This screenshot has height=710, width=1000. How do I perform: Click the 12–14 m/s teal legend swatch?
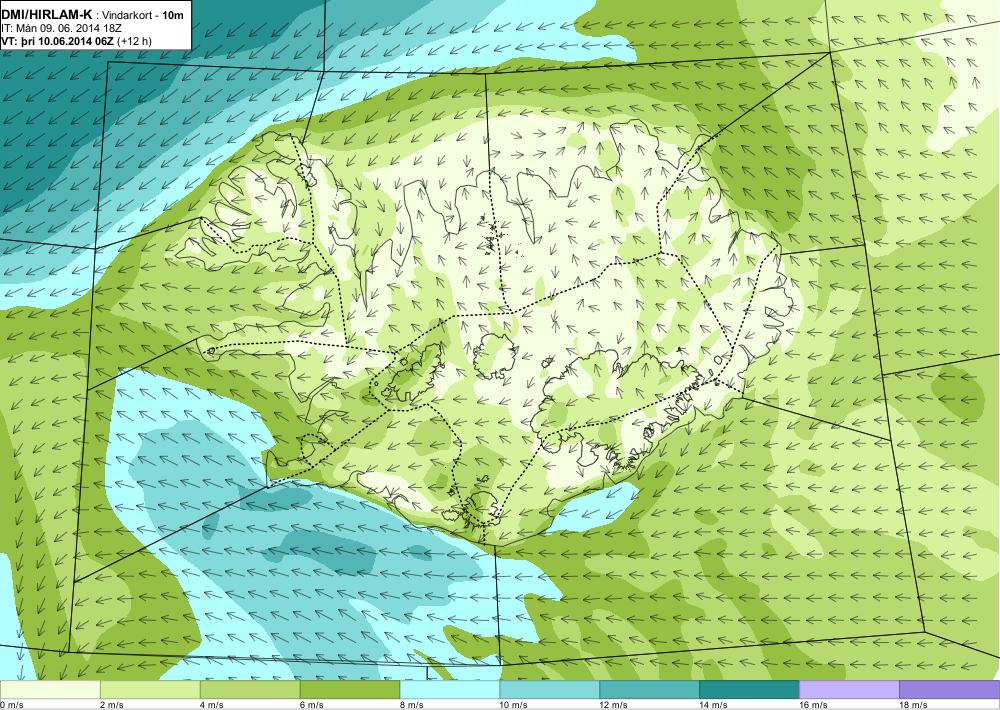649,690
